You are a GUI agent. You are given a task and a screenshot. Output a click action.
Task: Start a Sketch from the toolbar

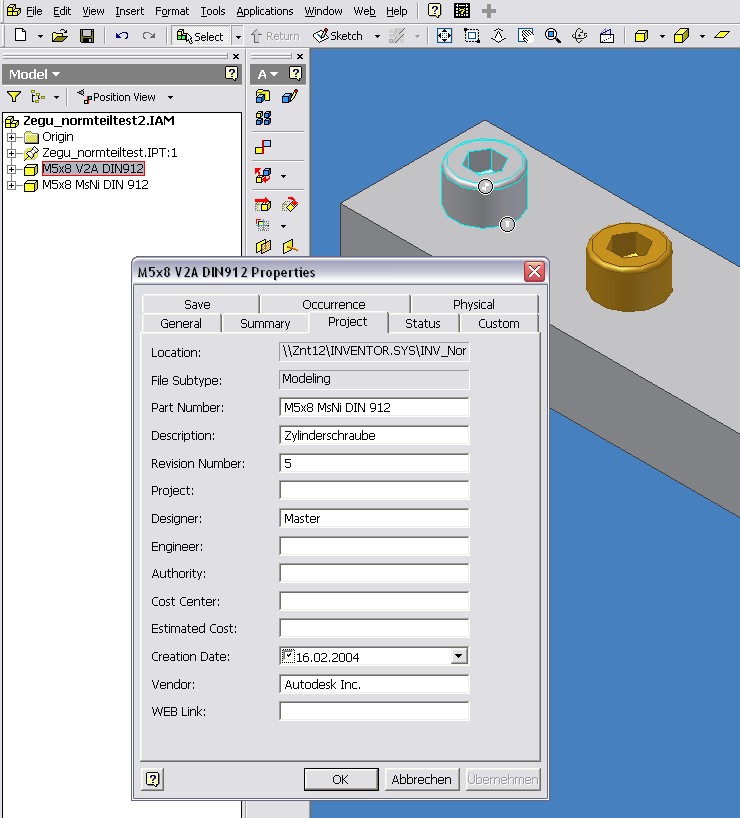(338, 36)
